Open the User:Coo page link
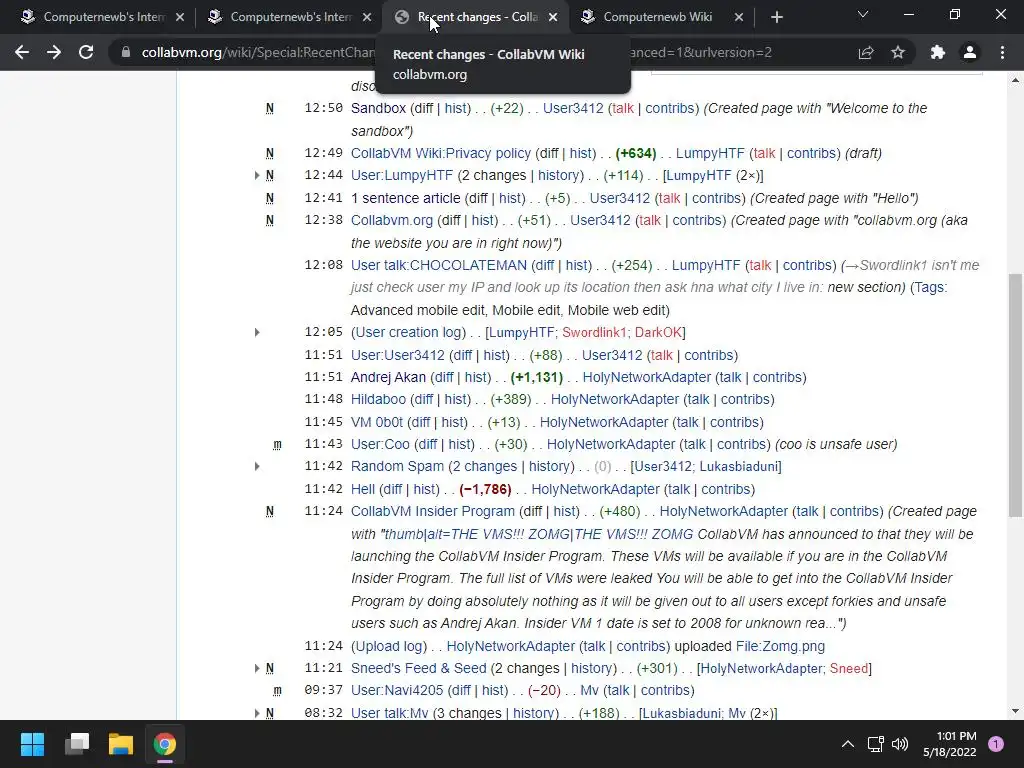The height and width of the screenshot is (768, 1024). (380, 444)
